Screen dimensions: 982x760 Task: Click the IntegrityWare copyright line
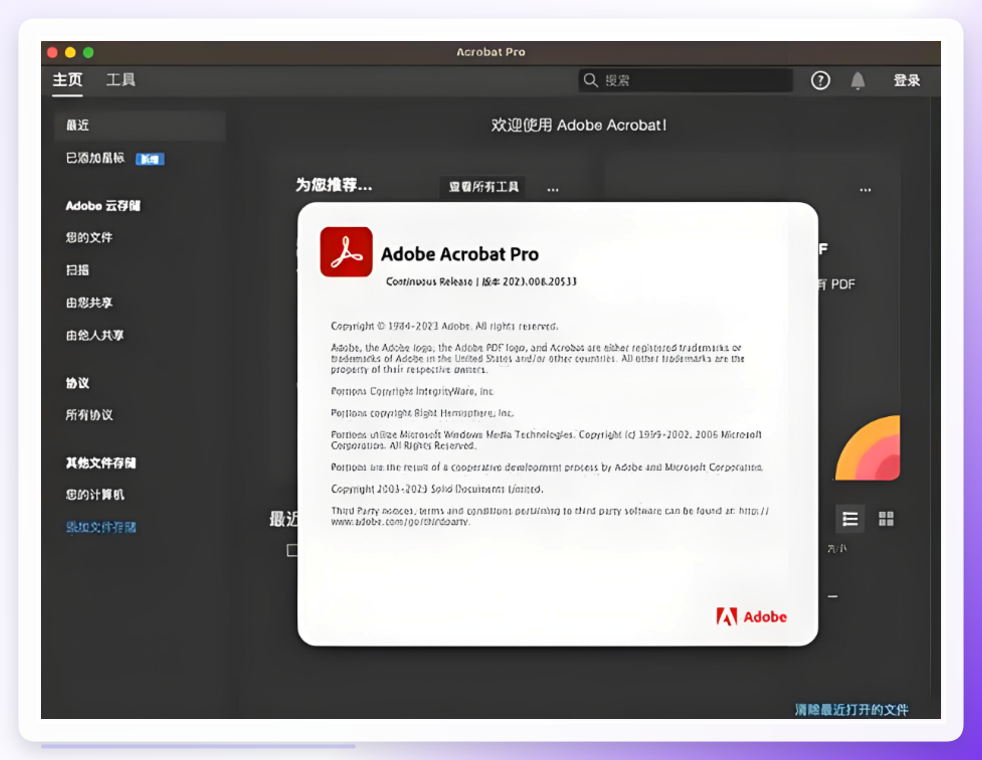point(412,391)
